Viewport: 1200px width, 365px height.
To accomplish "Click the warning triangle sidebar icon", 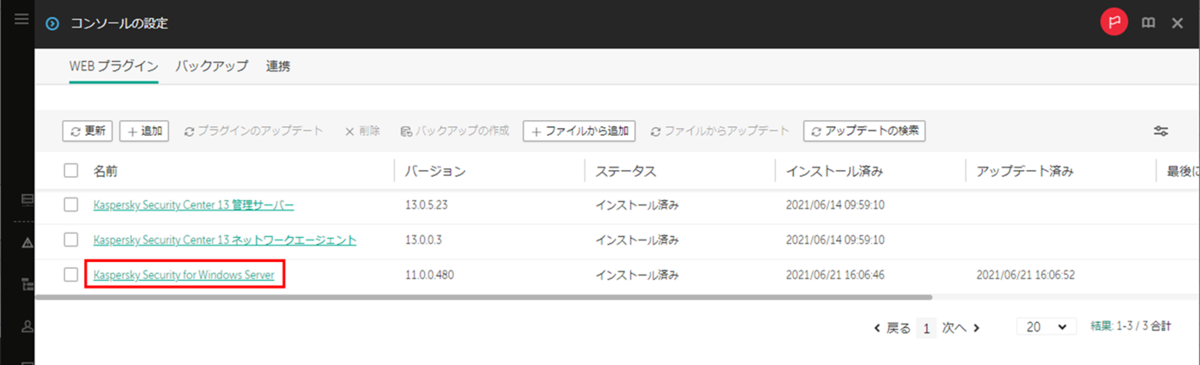I will click(28, 242).
